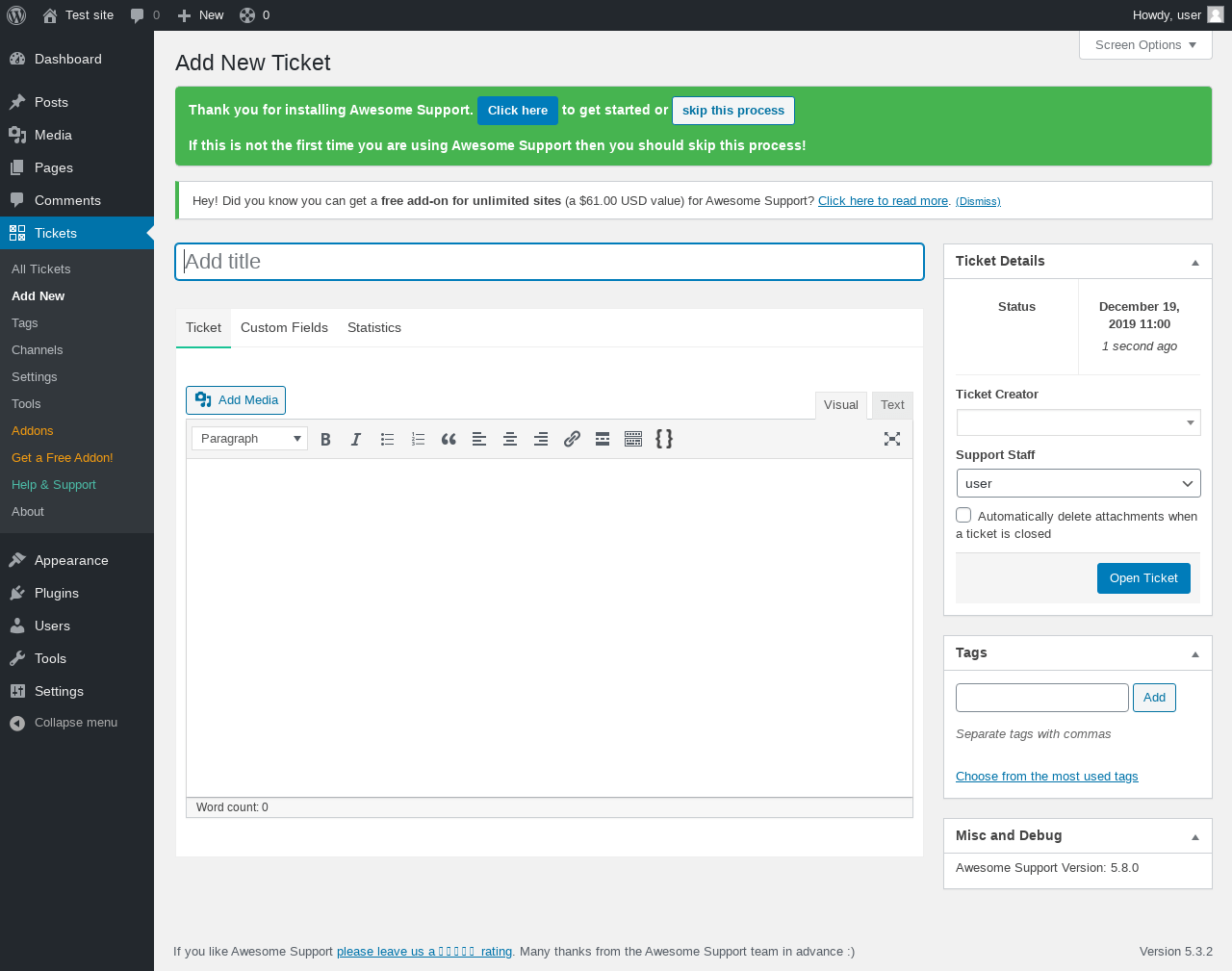Image resolution: width=1232 pixels, height=971 pixels.
Task: Click skip this process button
Action: 733,111
